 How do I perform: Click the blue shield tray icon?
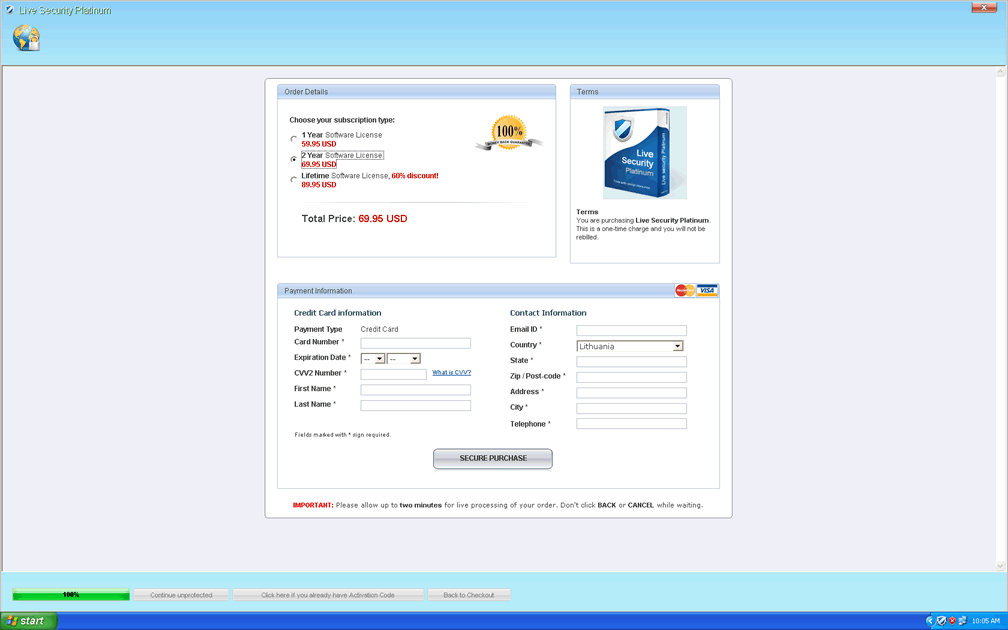point(941,621)
